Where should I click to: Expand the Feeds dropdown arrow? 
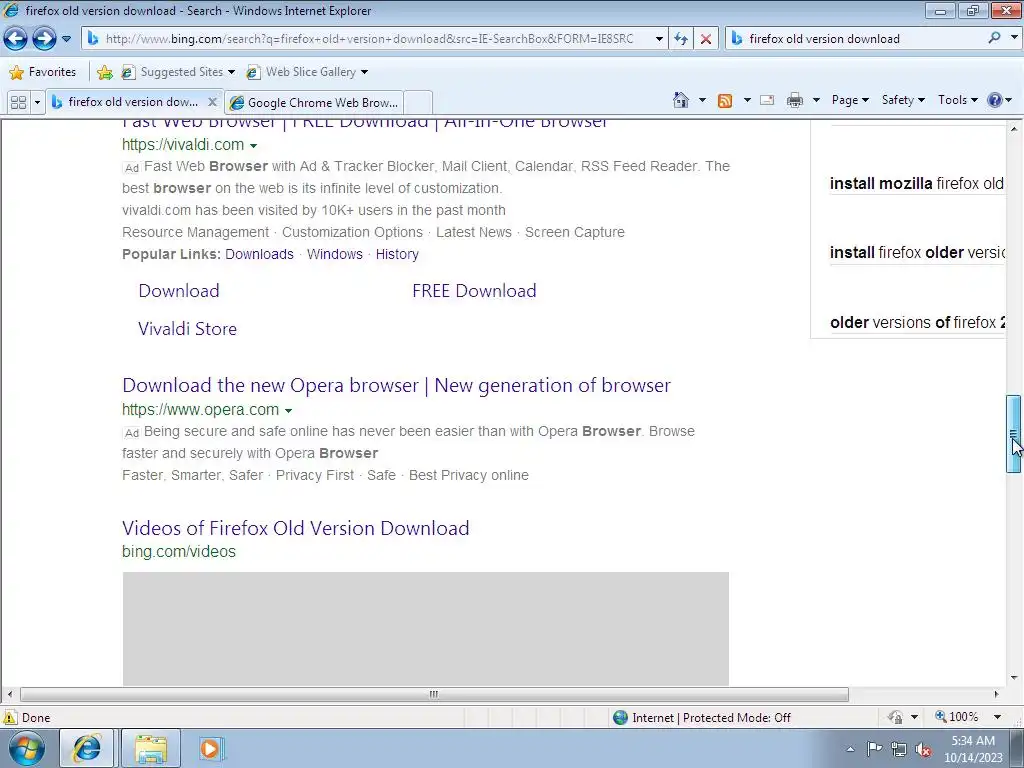click(747, 100)
